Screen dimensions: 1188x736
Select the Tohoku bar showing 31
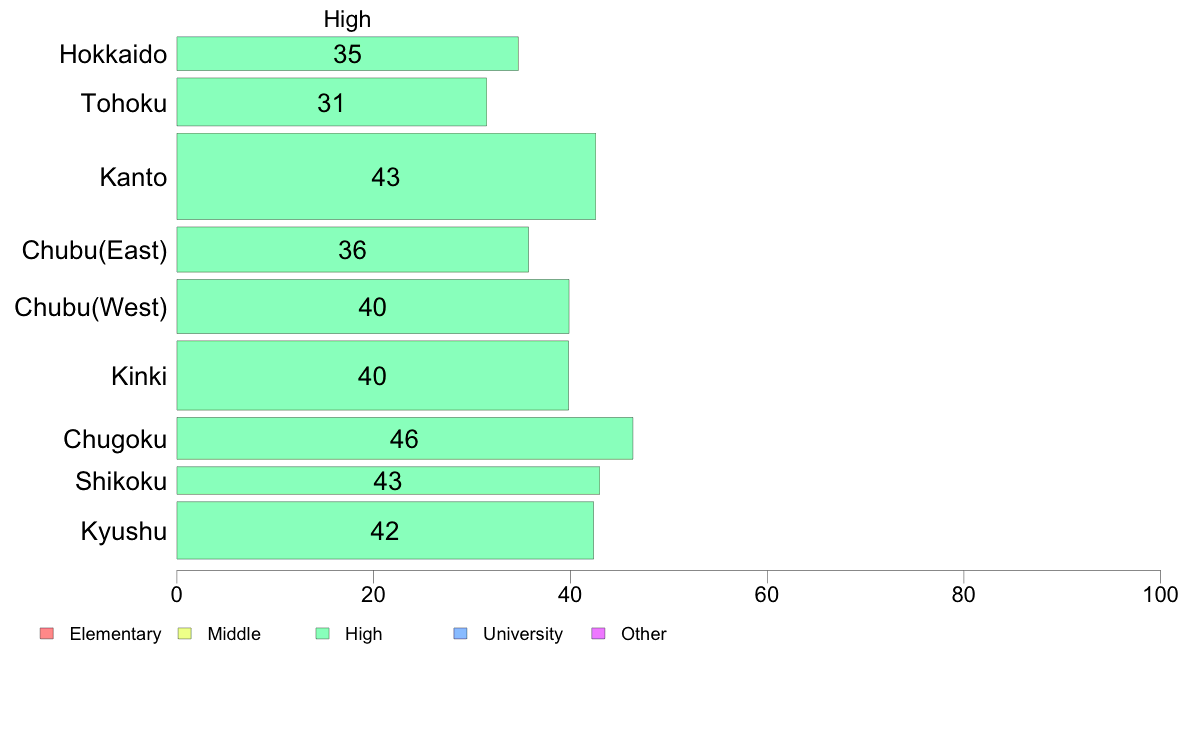point(332,102)
